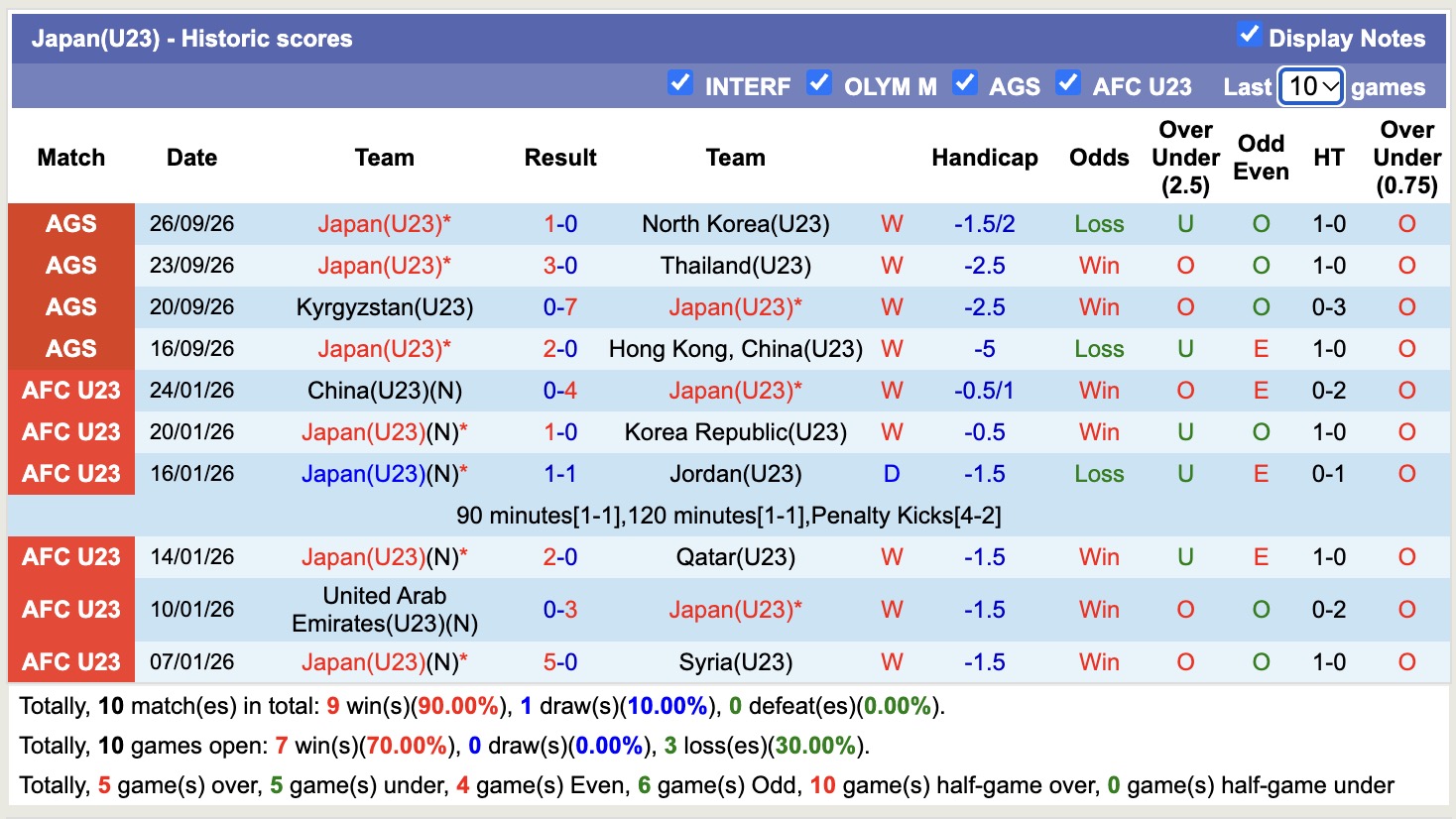Select the Handicap column header
Viewport: 1456px width, 819px height.
pyautogui.click(x=985, y=158)
